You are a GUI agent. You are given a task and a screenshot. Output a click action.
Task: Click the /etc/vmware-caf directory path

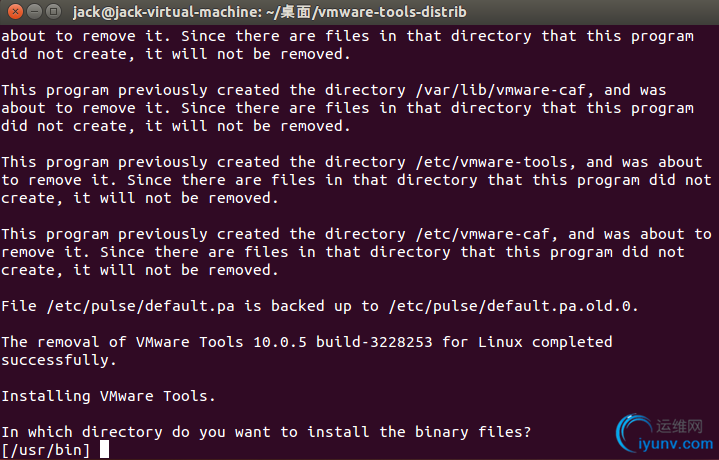(482, 234)
